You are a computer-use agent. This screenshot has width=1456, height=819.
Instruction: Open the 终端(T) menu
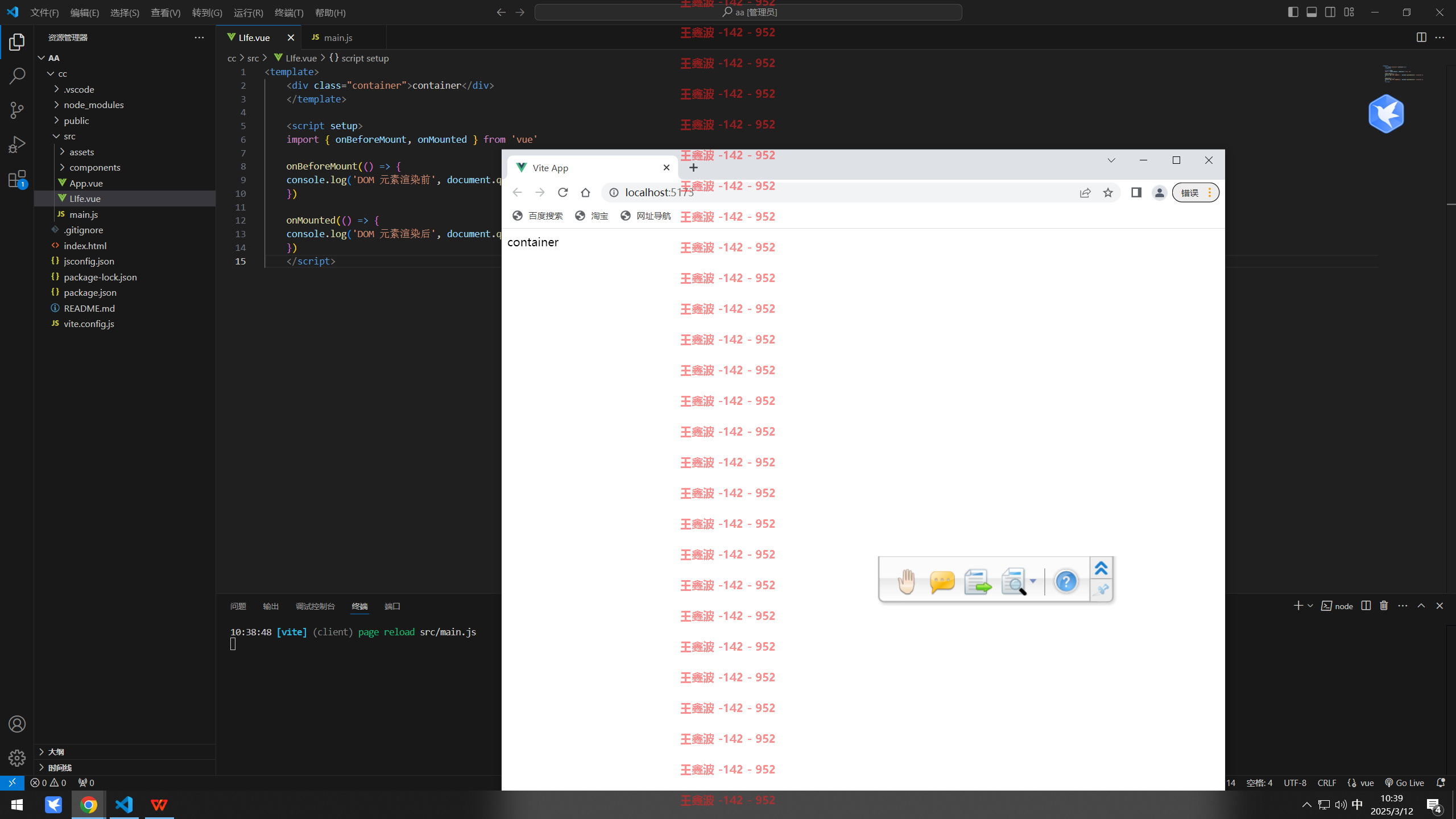(x=289, y=13)
